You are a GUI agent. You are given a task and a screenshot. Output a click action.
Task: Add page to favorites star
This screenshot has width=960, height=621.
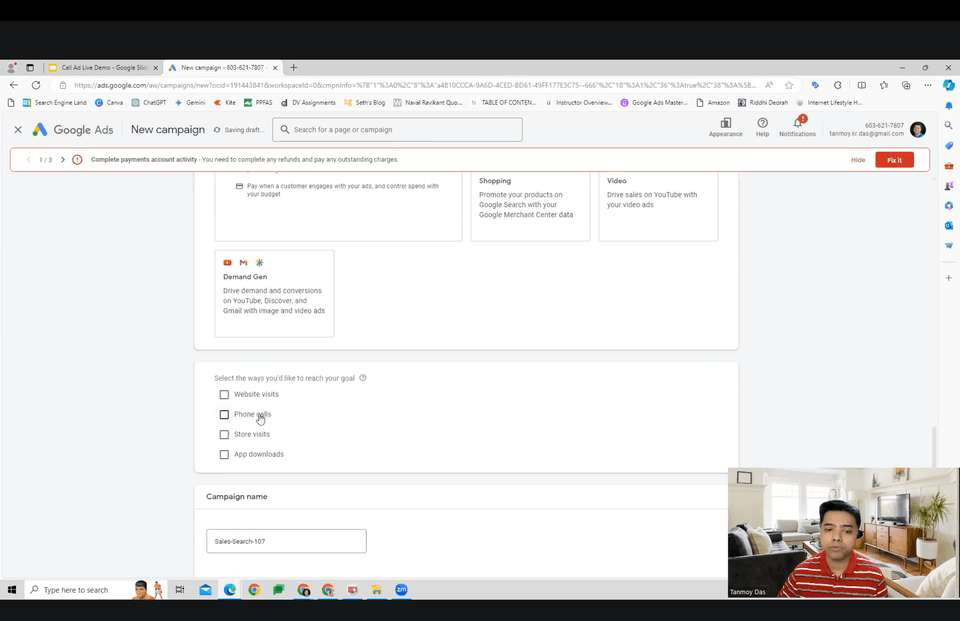coord(789,85)
